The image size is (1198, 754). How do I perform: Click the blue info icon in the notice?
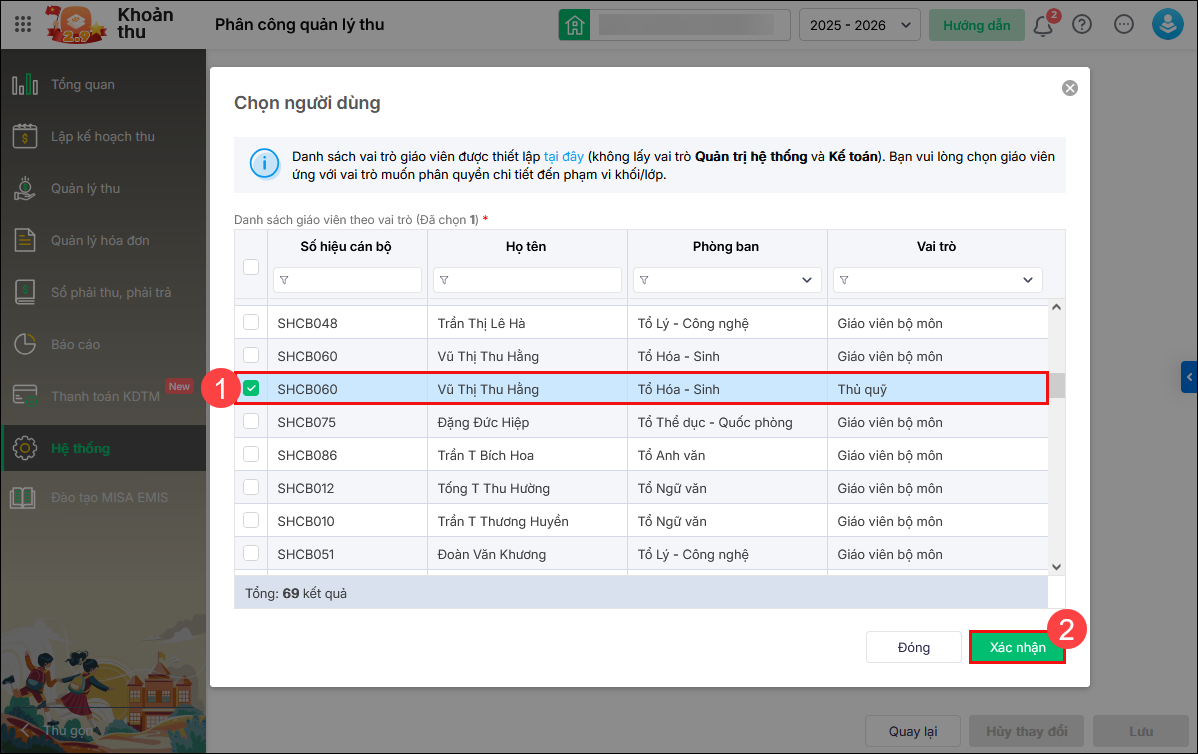264,163
